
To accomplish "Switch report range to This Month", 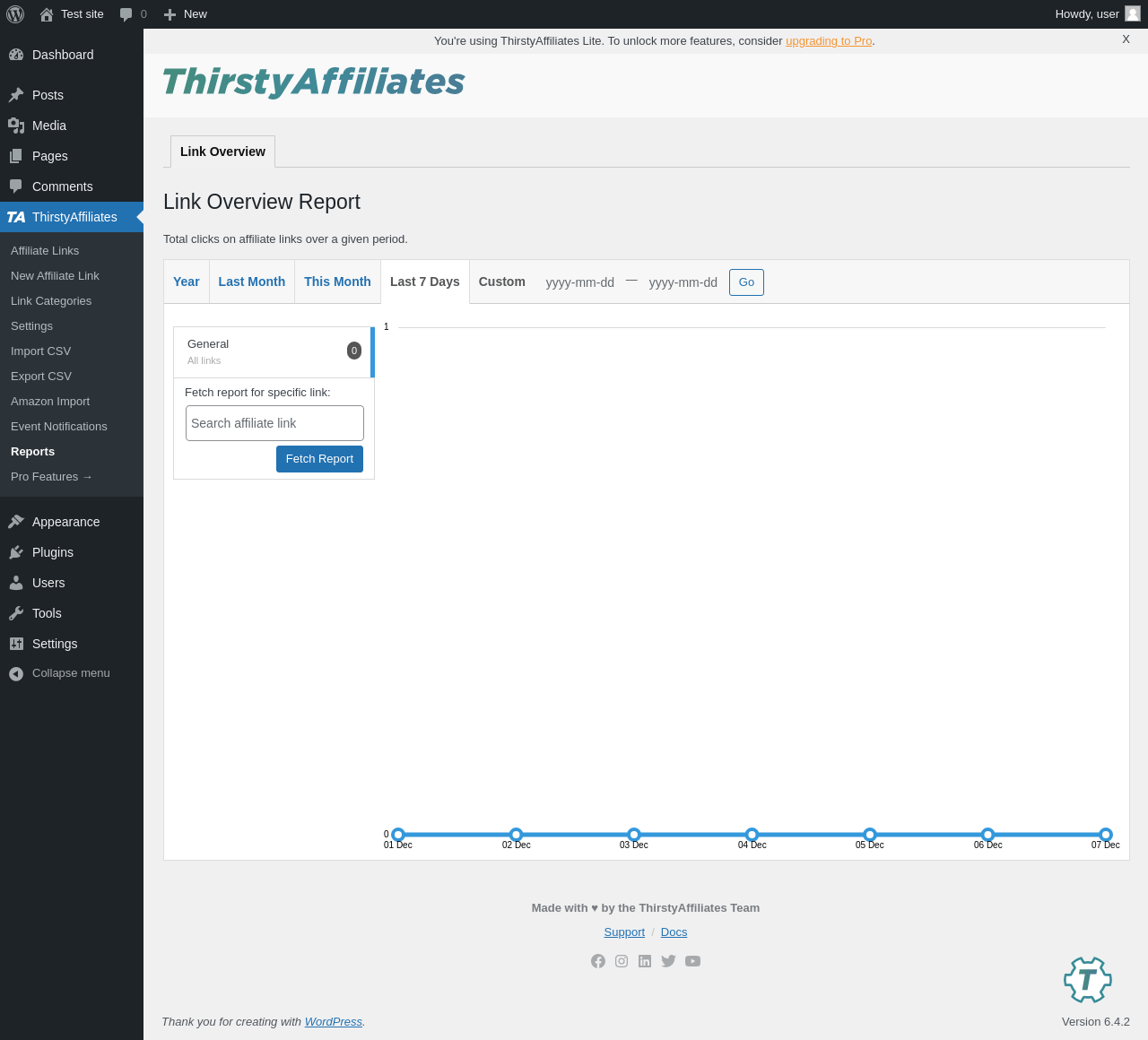I will [337, 282].
